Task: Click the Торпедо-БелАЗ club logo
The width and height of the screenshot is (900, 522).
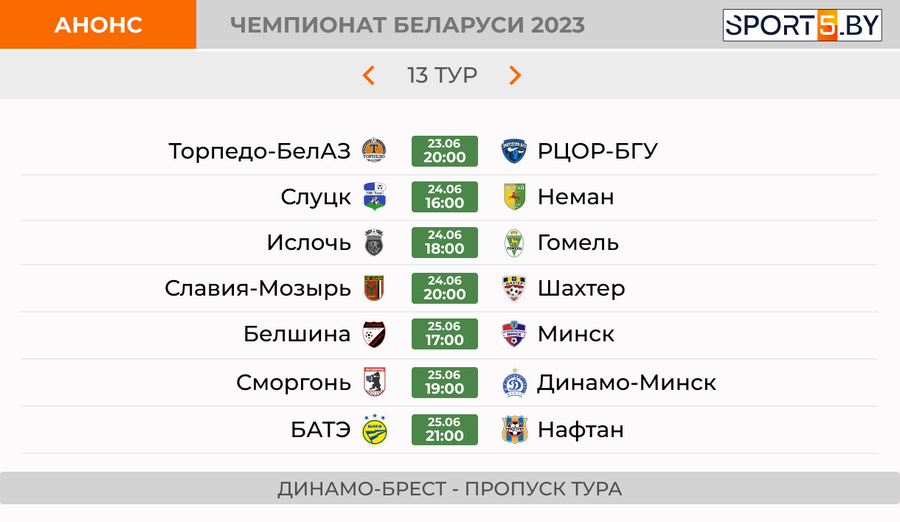Action: tap(374, 151)
